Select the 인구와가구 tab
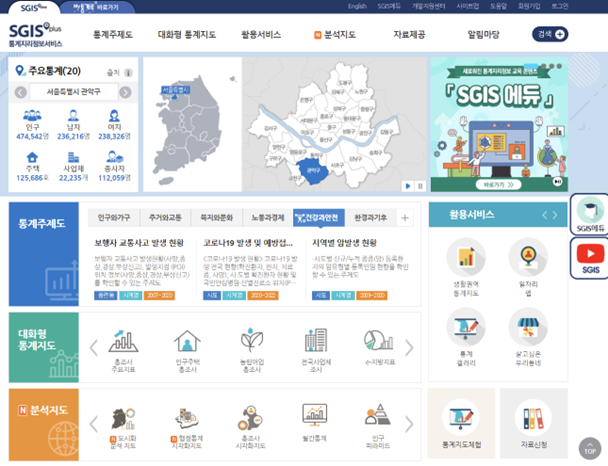The height and width of the screenshot is (466, 608). 114,217
